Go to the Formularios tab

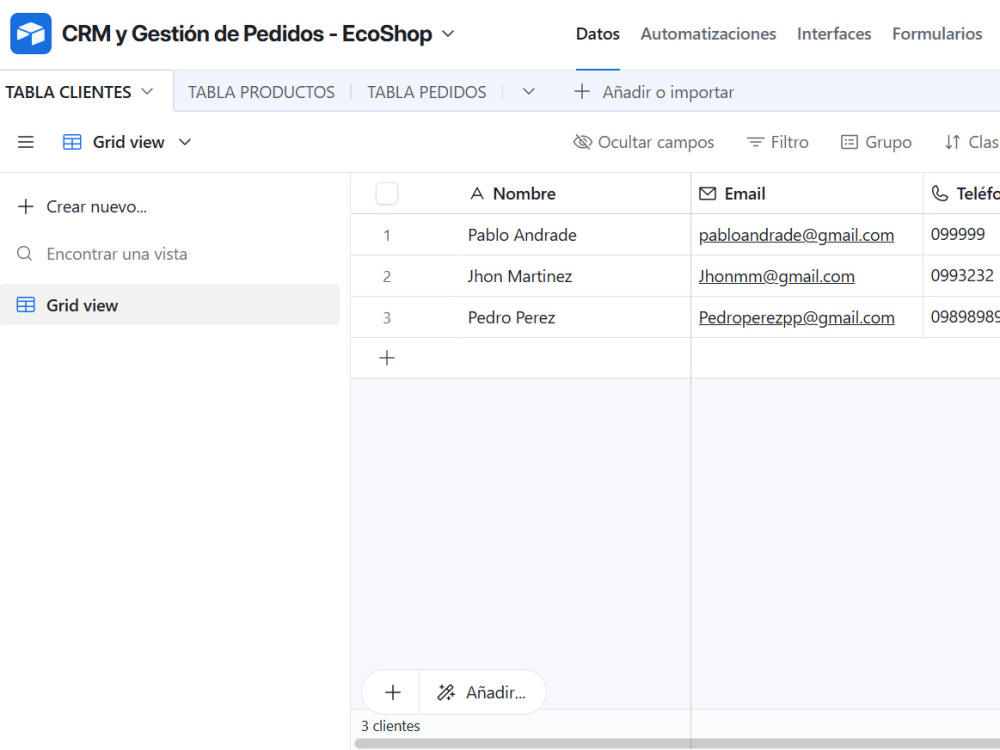(937, 34)
